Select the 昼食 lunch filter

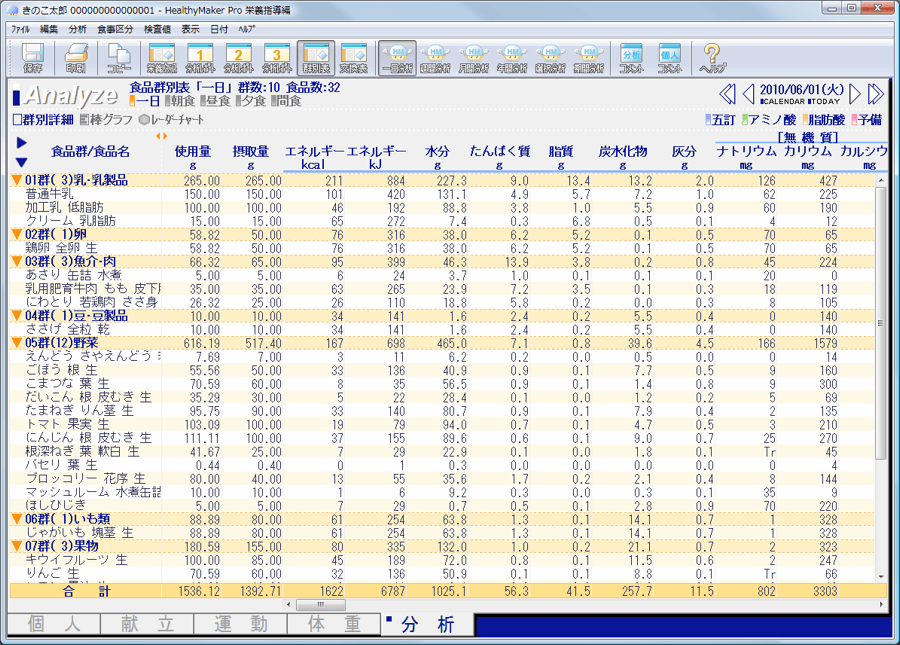[215, 101]
